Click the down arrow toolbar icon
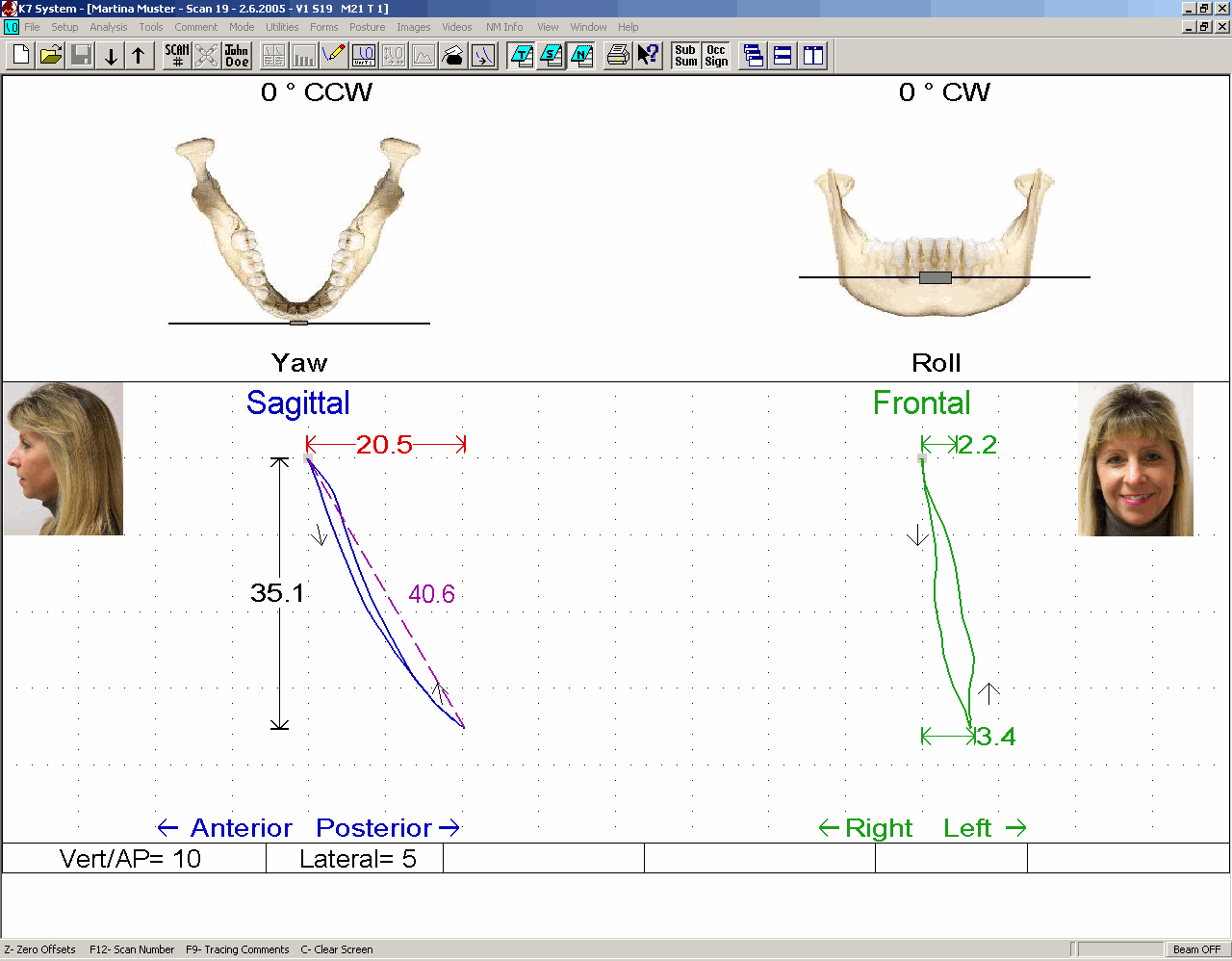This screenshot has height=961, width=1232. pyautogui.click(x=111, y=56)
